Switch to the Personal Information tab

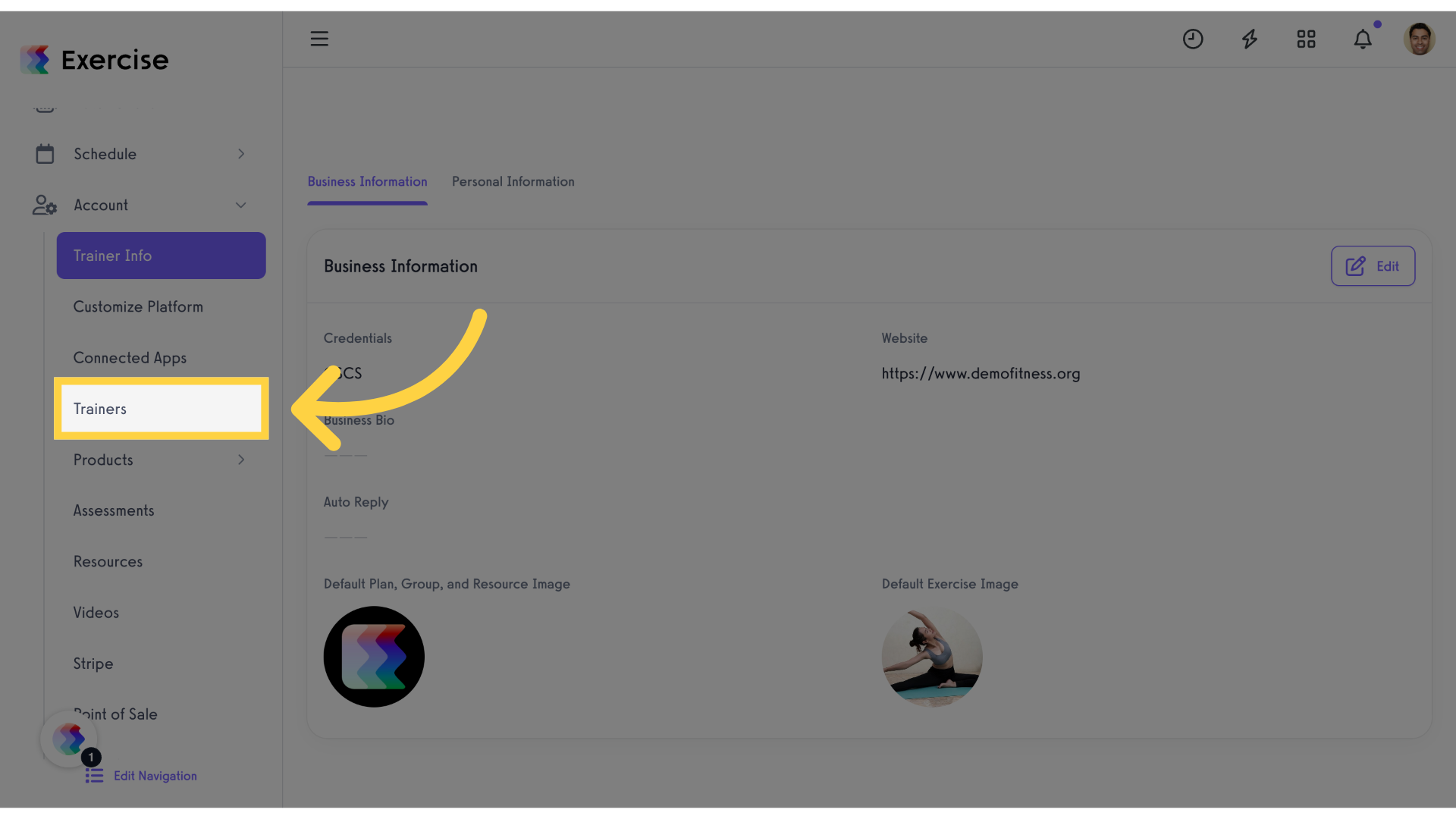point(513,182)
